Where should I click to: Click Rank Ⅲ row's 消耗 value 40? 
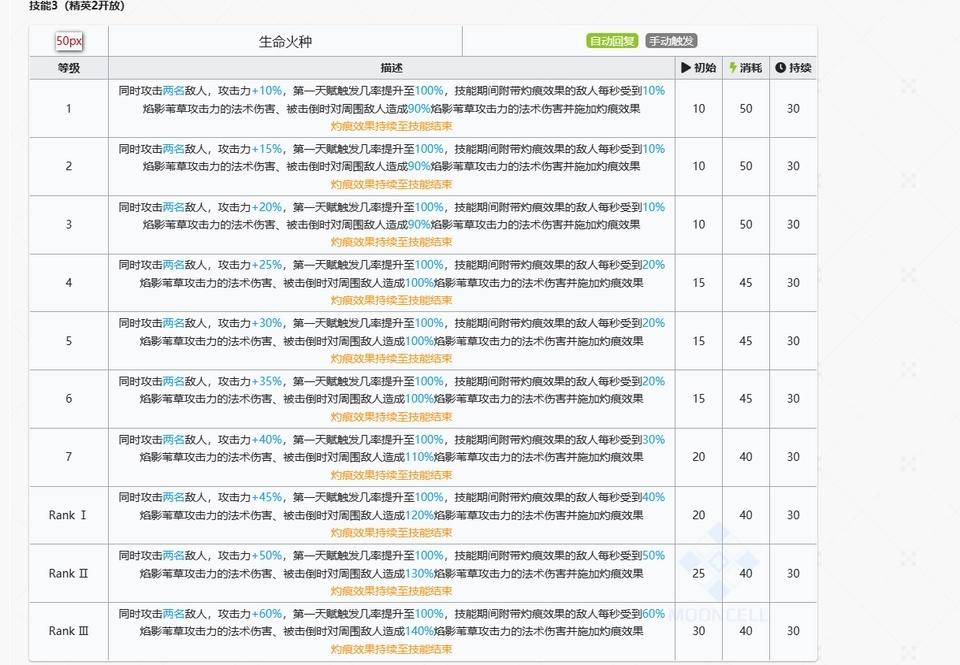tap(746, 631)
